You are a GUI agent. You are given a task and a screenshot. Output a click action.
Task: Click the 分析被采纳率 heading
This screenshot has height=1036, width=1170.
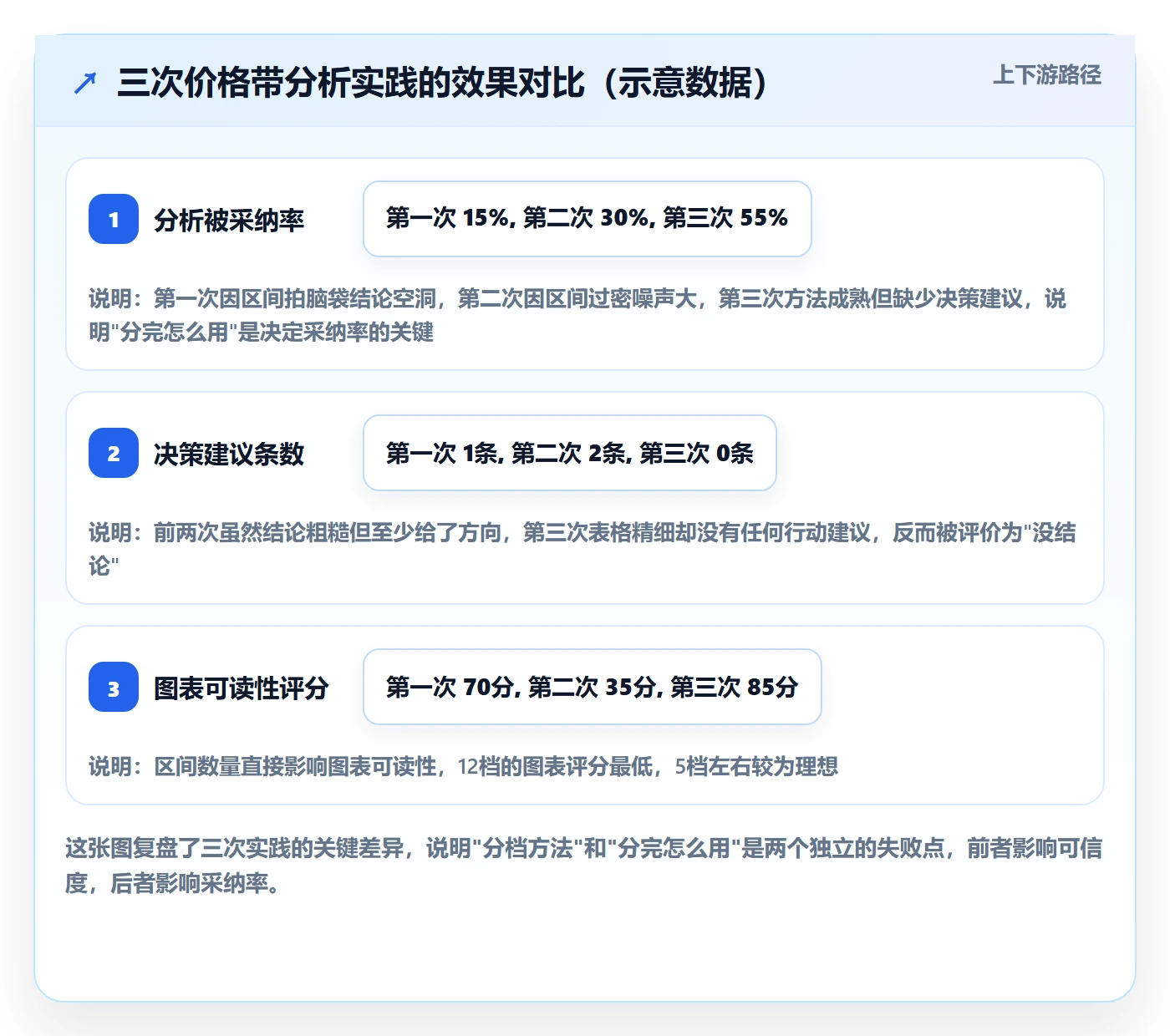pos(229,220)
